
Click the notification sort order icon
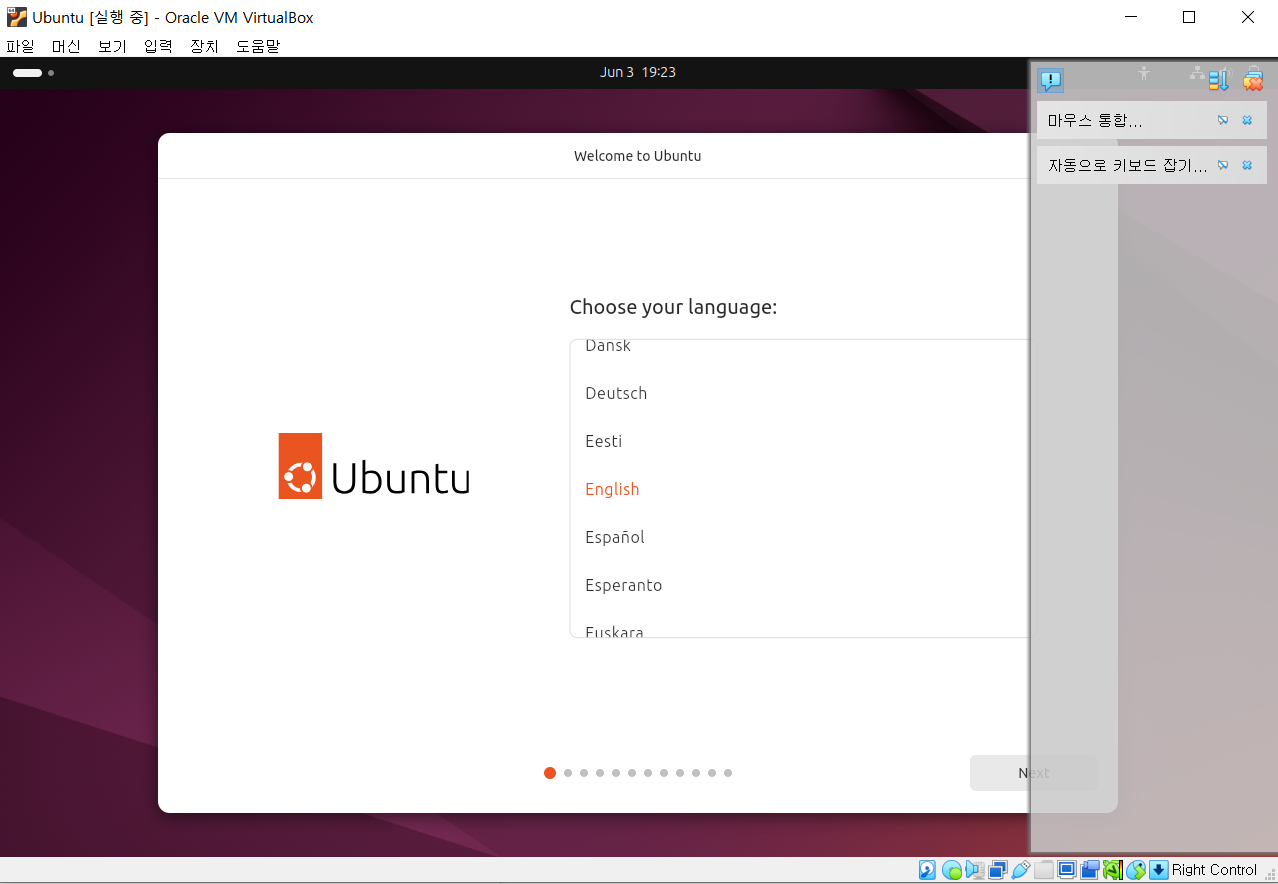1218,80
